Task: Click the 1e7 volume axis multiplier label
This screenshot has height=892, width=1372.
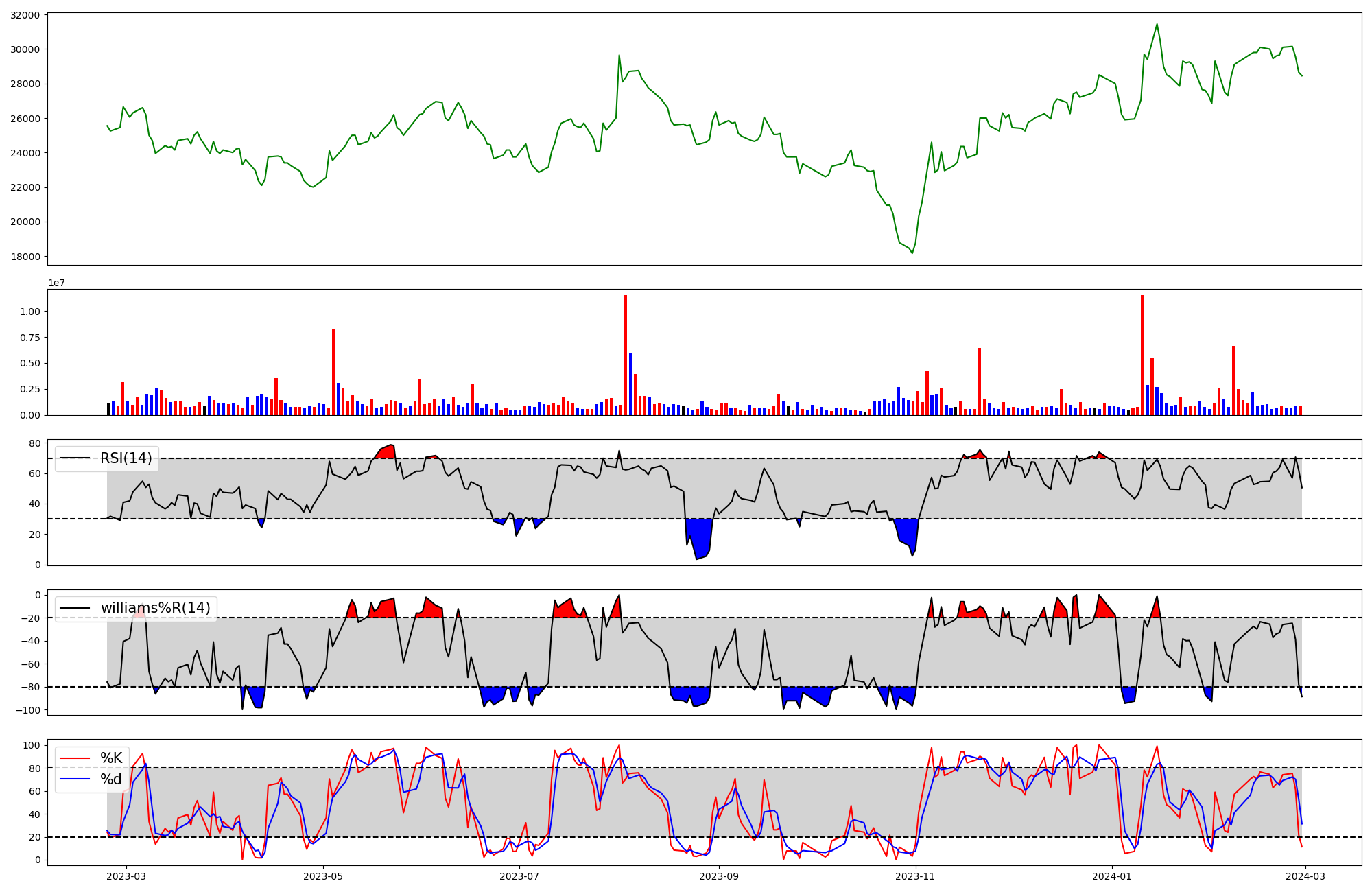Action: [56, 283]
